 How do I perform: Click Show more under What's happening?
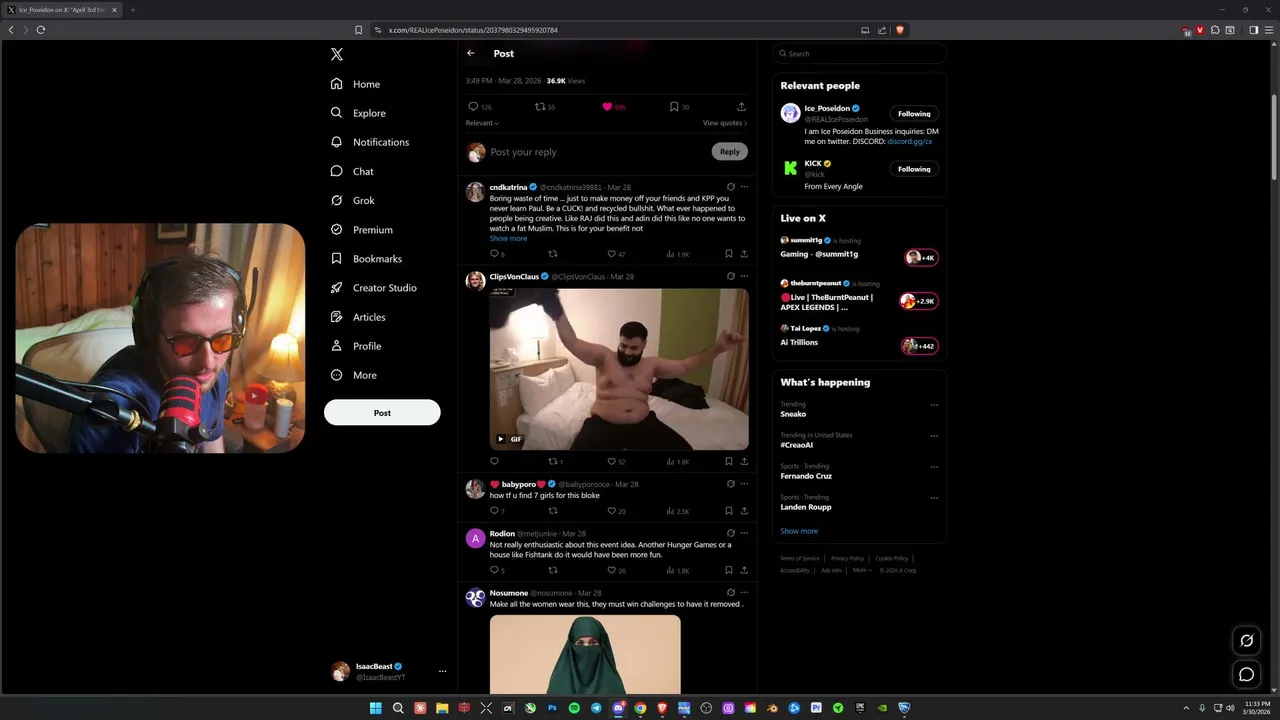[799, 531]
